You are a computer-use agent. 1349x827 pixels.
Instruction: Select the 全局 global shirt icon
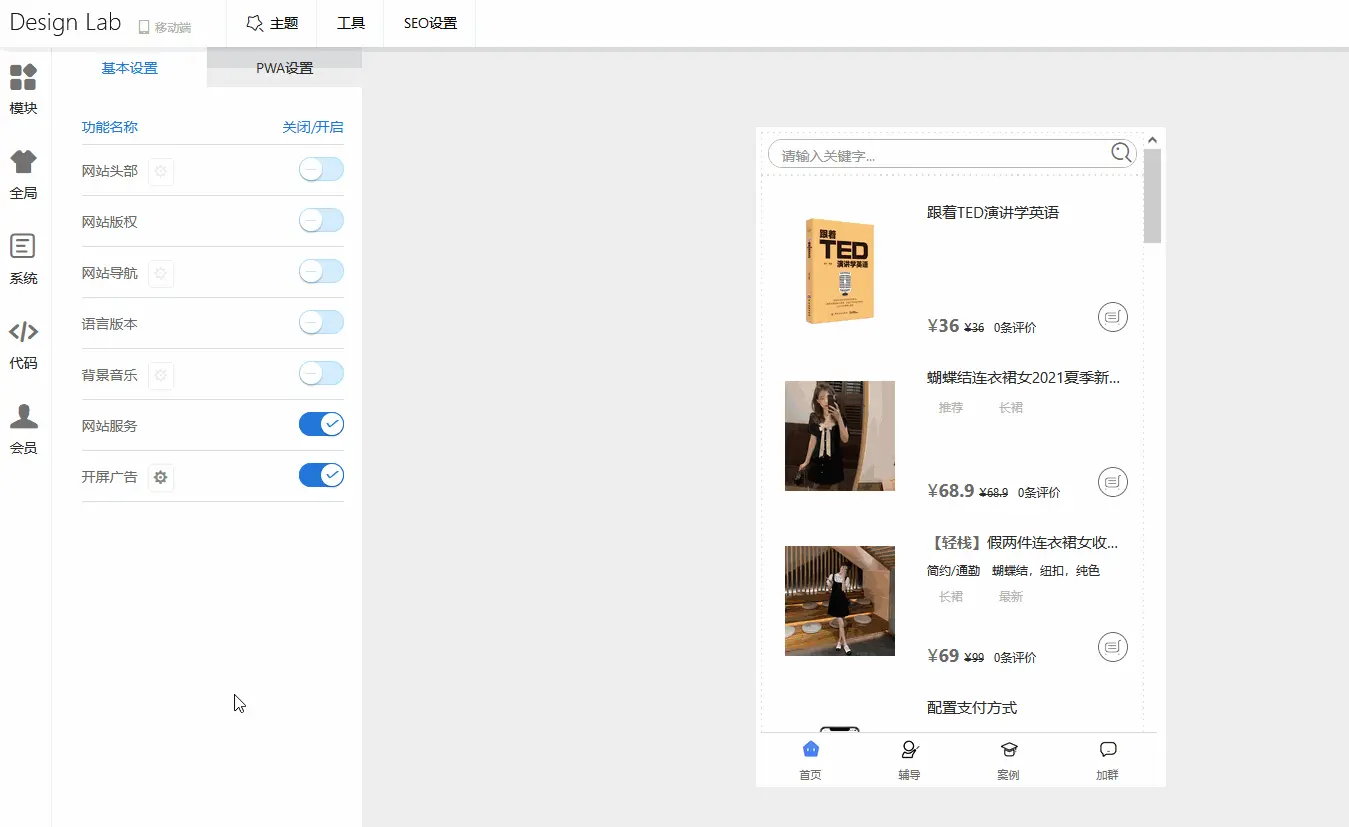pos(23,163)
